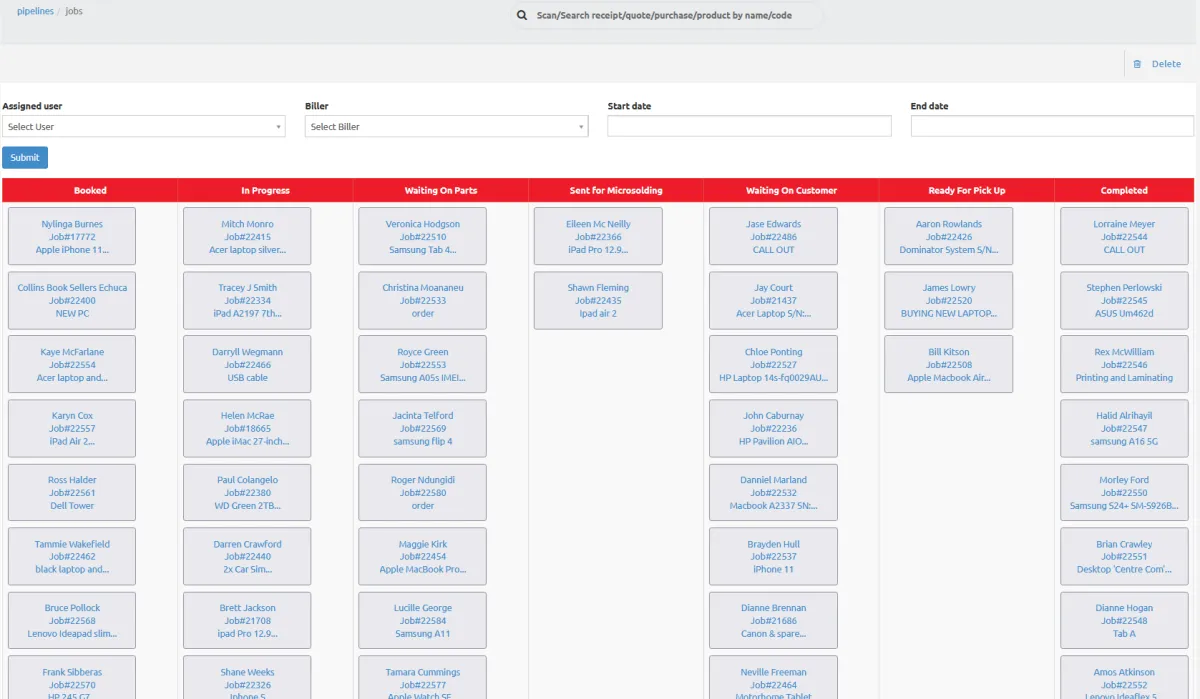Open Dianne Hogan Tab A card
This screenshot has width=1200, height=699.
click(1124, 621)
